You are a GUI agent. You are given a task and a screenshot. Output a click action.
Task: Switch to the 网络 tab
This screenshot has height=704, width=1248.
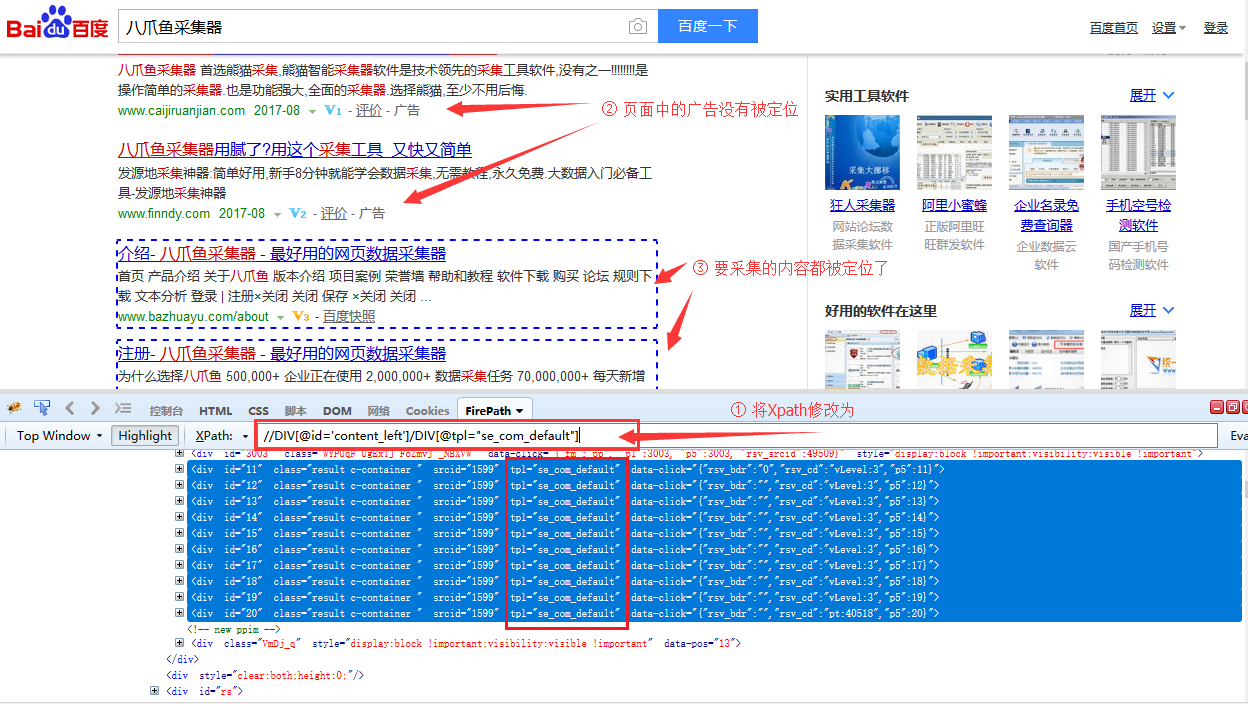[378, 411]
